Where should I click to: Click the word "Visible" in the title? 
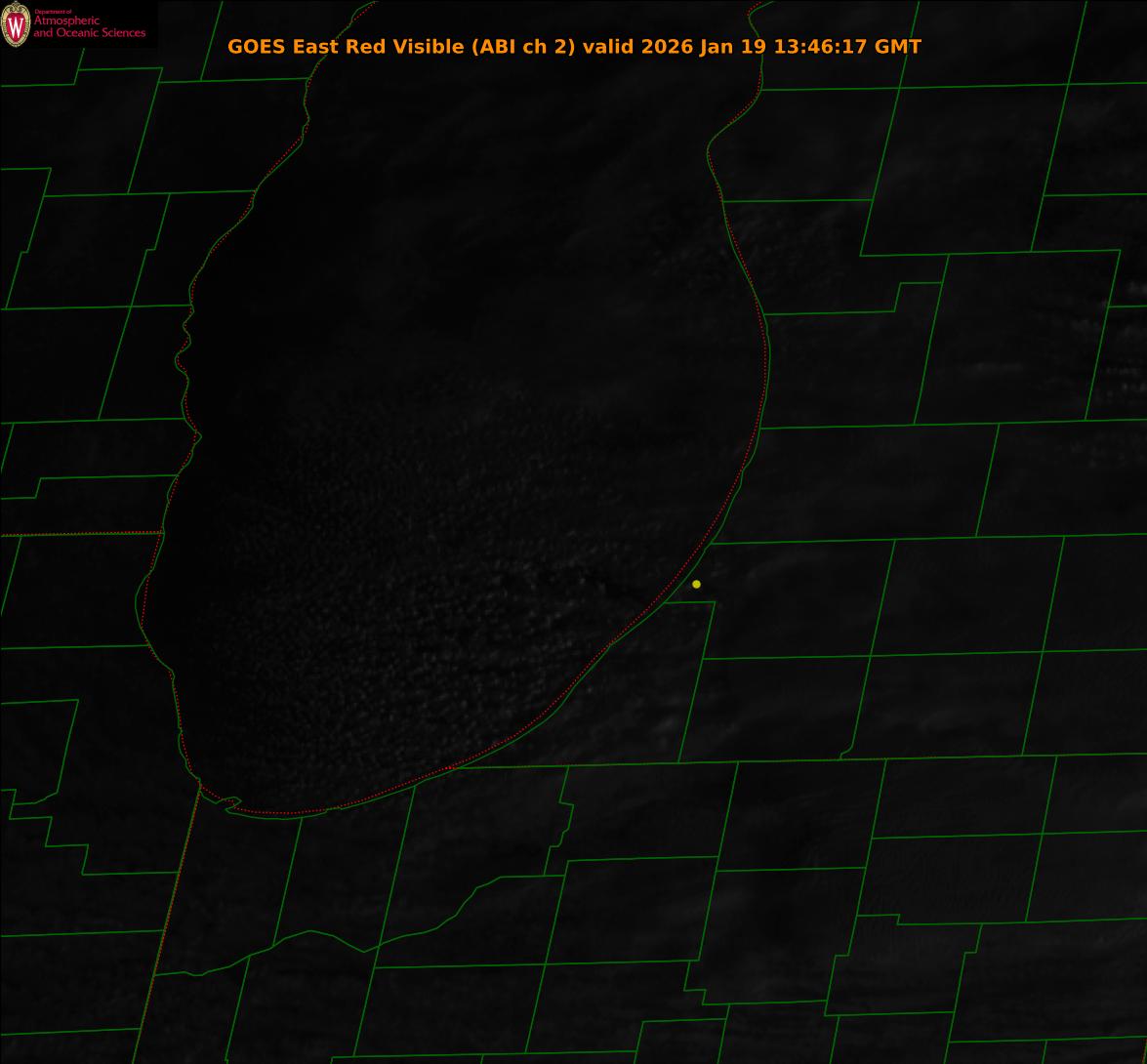(423, 47)
